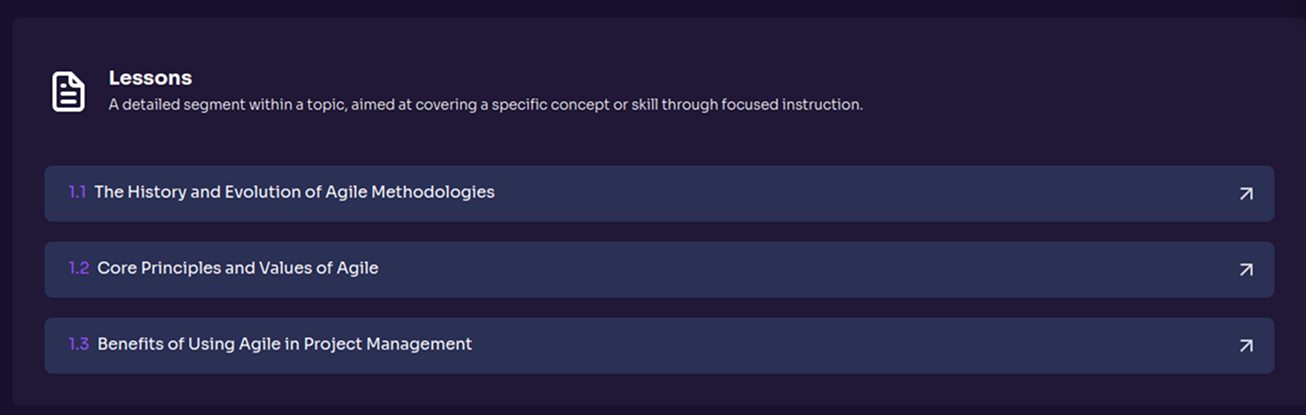1306x415 pixels.
Task: Select Benefits of Using Agile in Project Management
Action: coord(284,344)
